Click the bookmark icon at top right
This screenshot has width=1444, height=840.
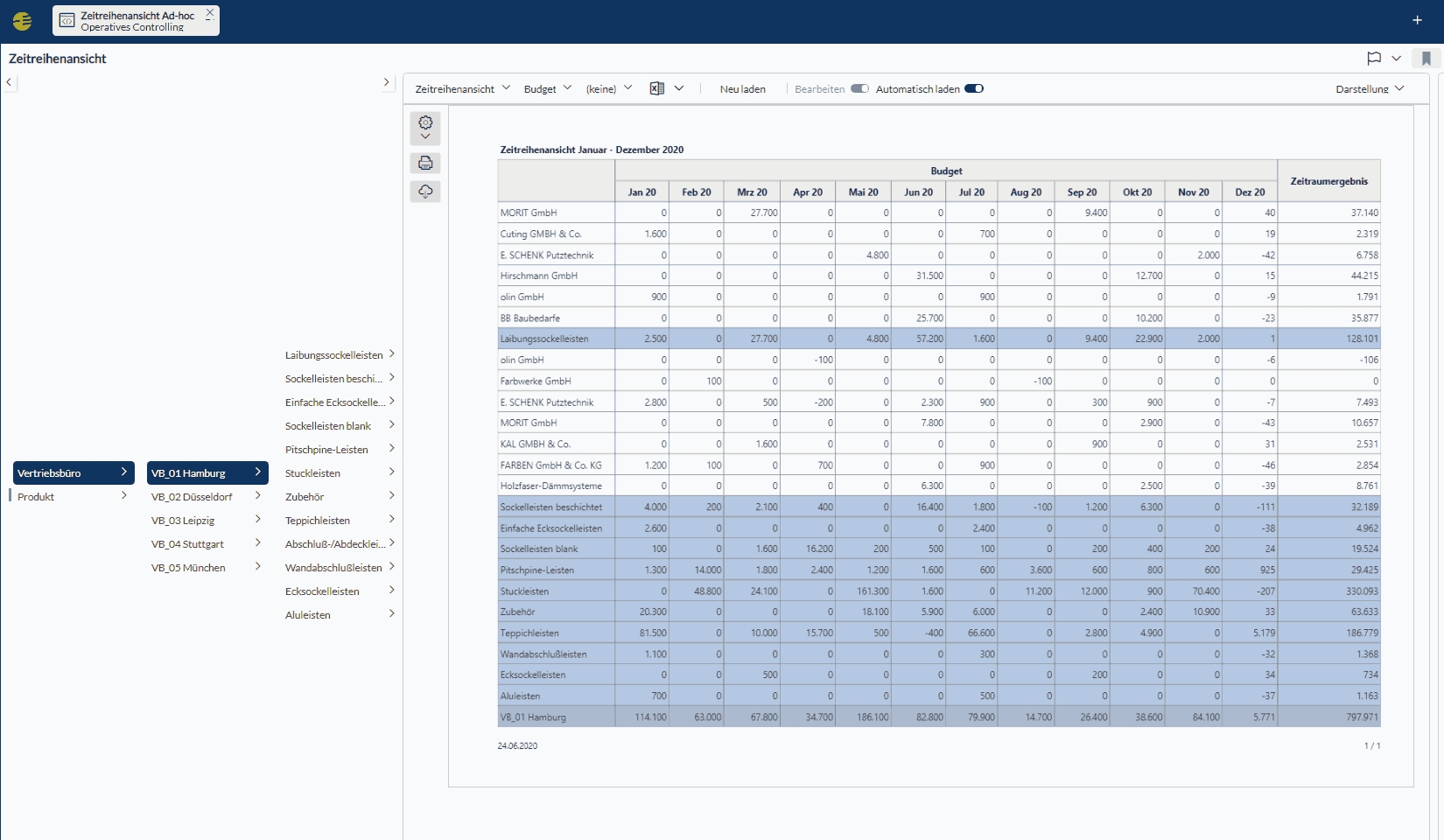click(1426, 59)
